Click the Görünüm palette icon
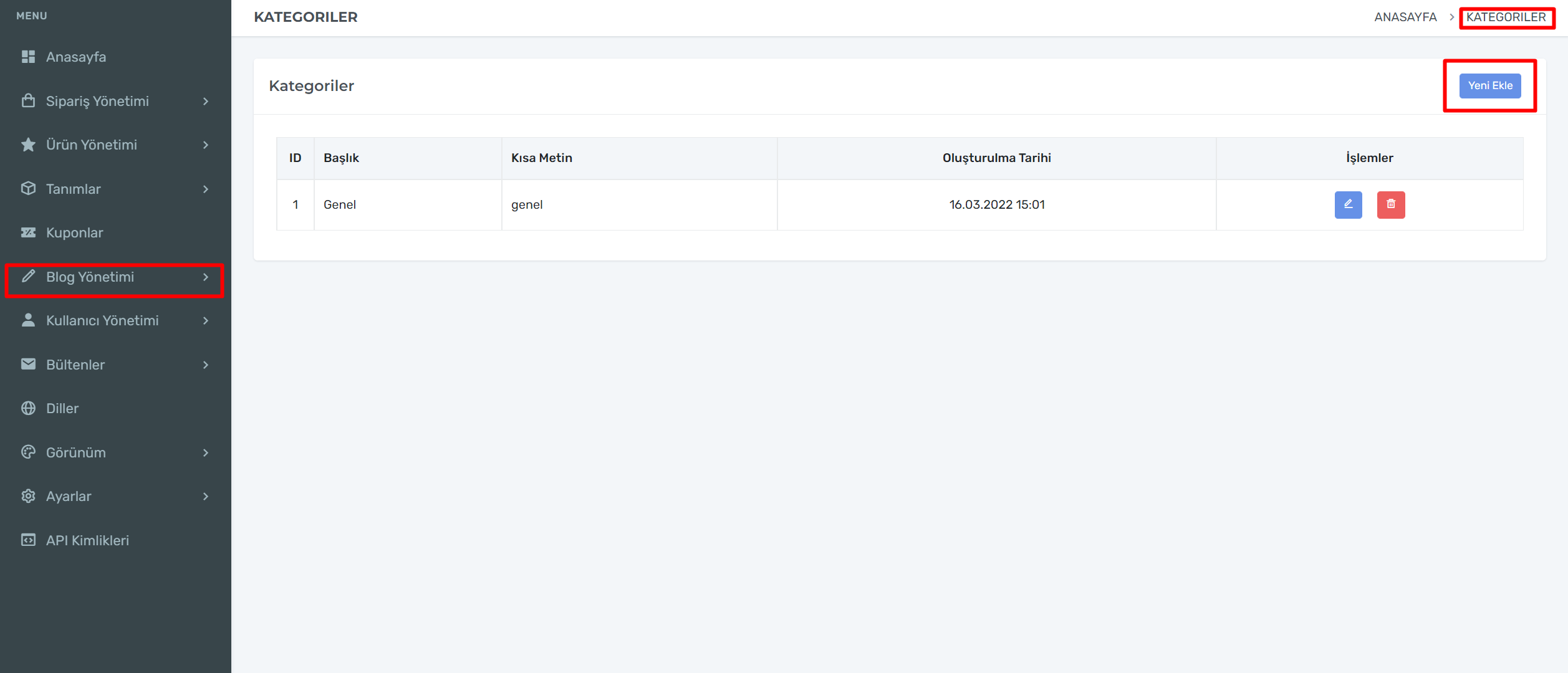 click(28, 452)
